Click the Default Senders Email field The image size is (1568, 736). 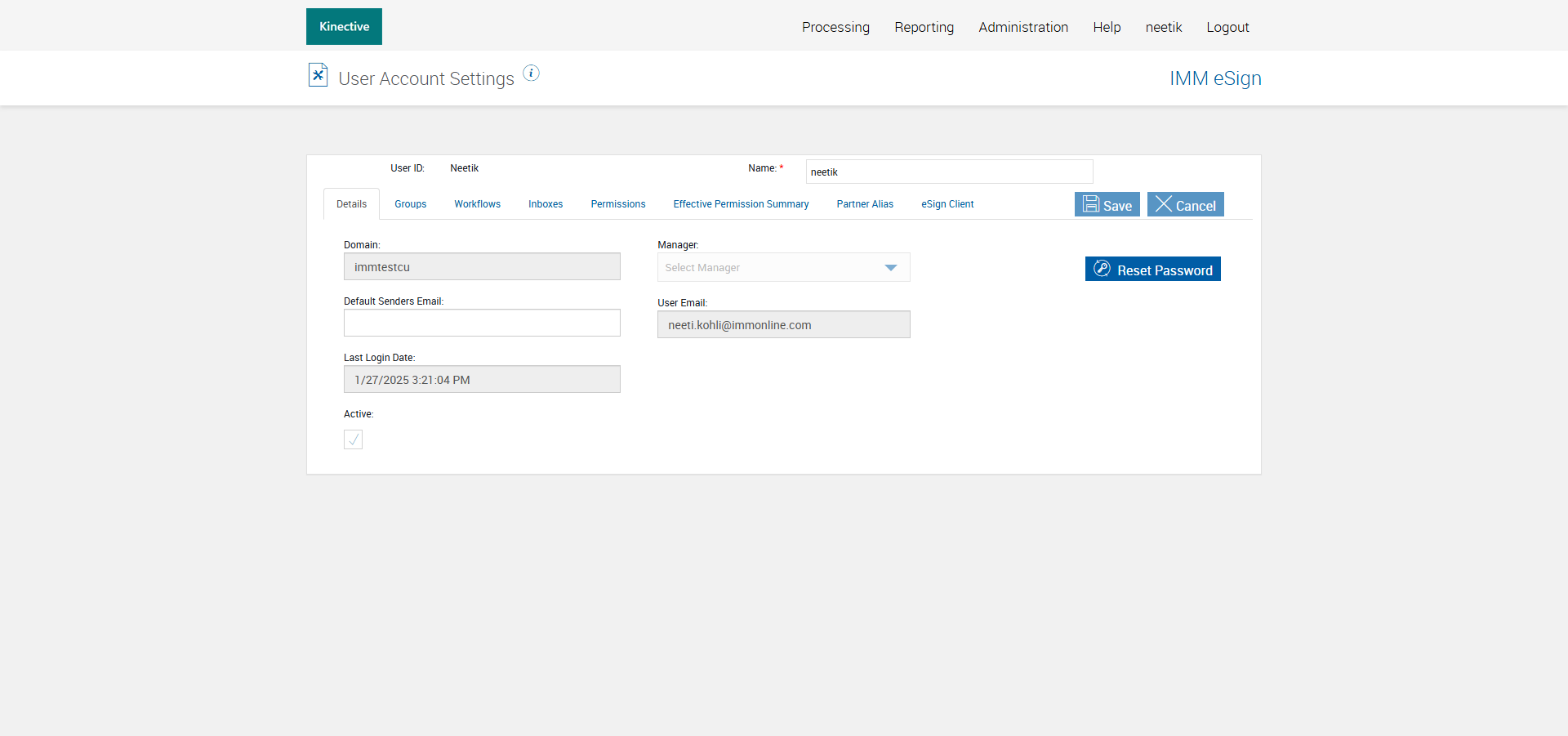tap(482, 323)
